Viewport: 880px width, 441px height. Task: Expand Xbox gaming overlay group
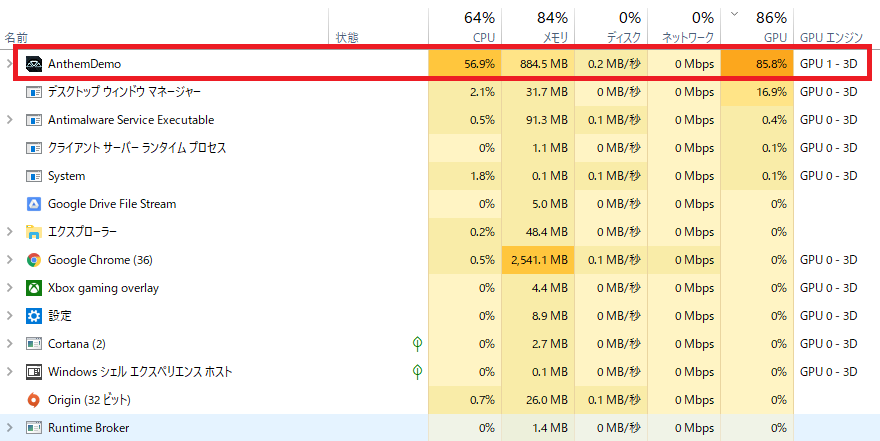coord(9,288)
